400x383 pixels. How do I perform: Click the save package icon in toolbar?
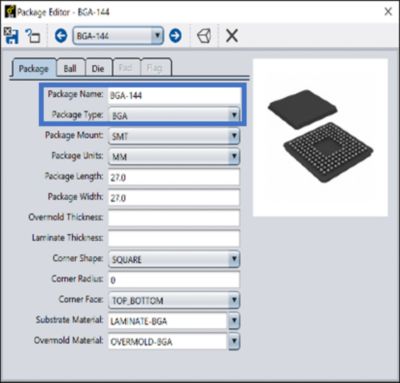click(11, 36)
